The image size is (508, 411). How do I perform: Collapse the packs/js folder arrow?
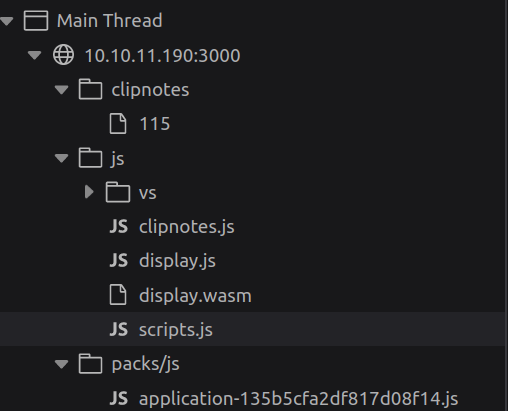point(61,364)
